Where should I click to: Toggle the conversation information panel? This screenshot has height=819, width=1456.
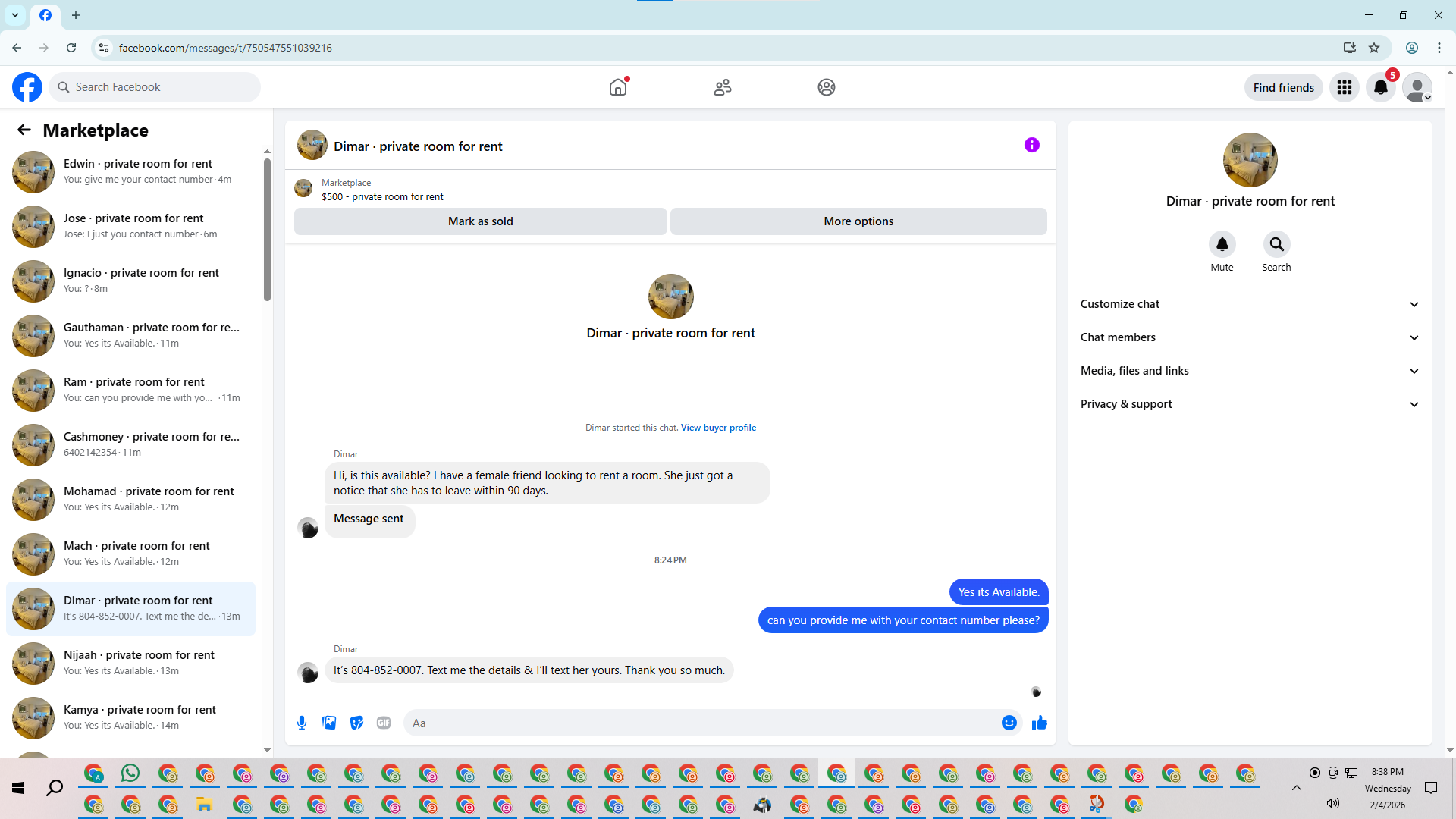click(x=1031, y=145)
